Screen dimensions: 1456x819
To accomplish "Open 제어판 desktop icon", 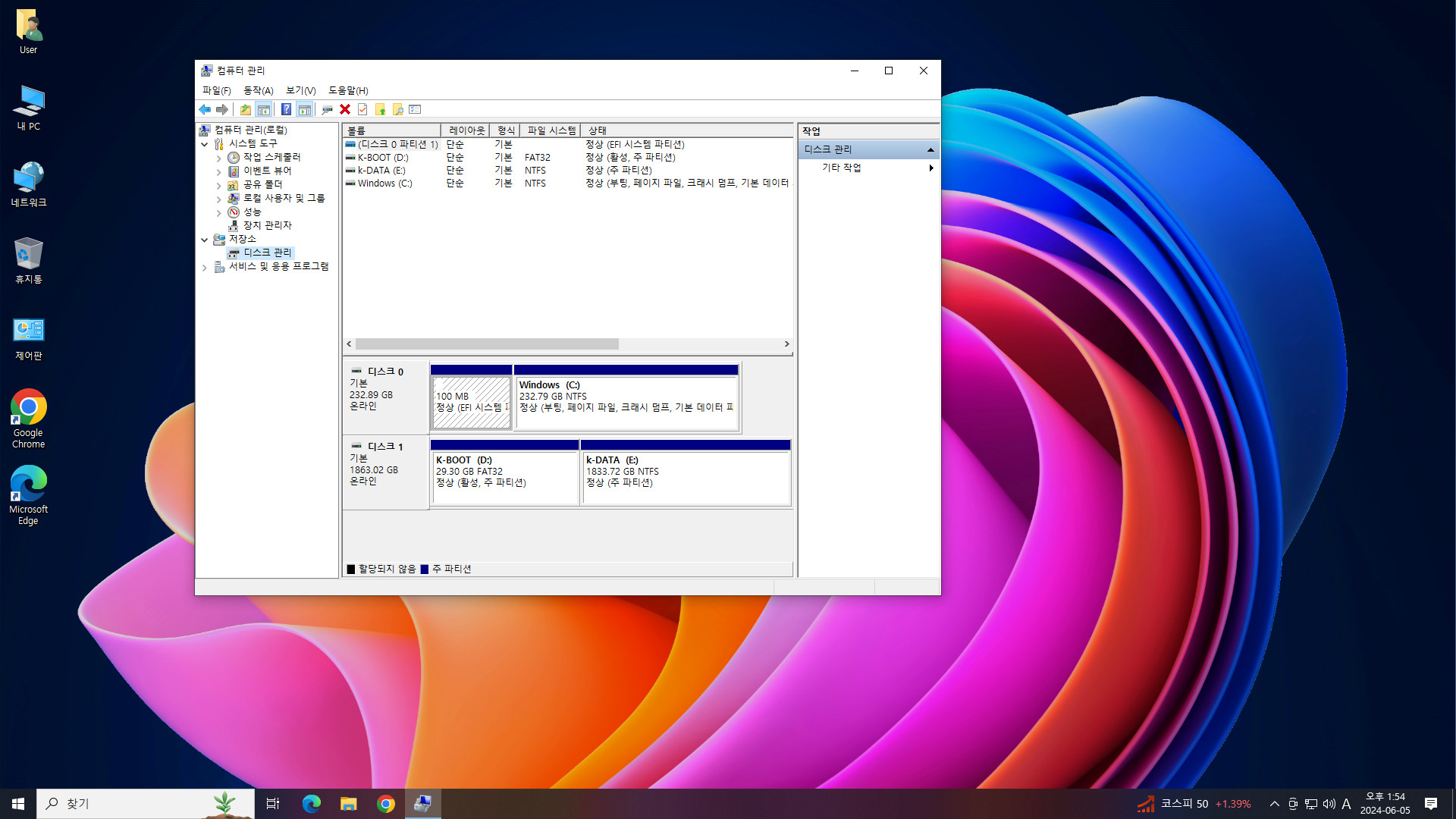I will [28, 338].
